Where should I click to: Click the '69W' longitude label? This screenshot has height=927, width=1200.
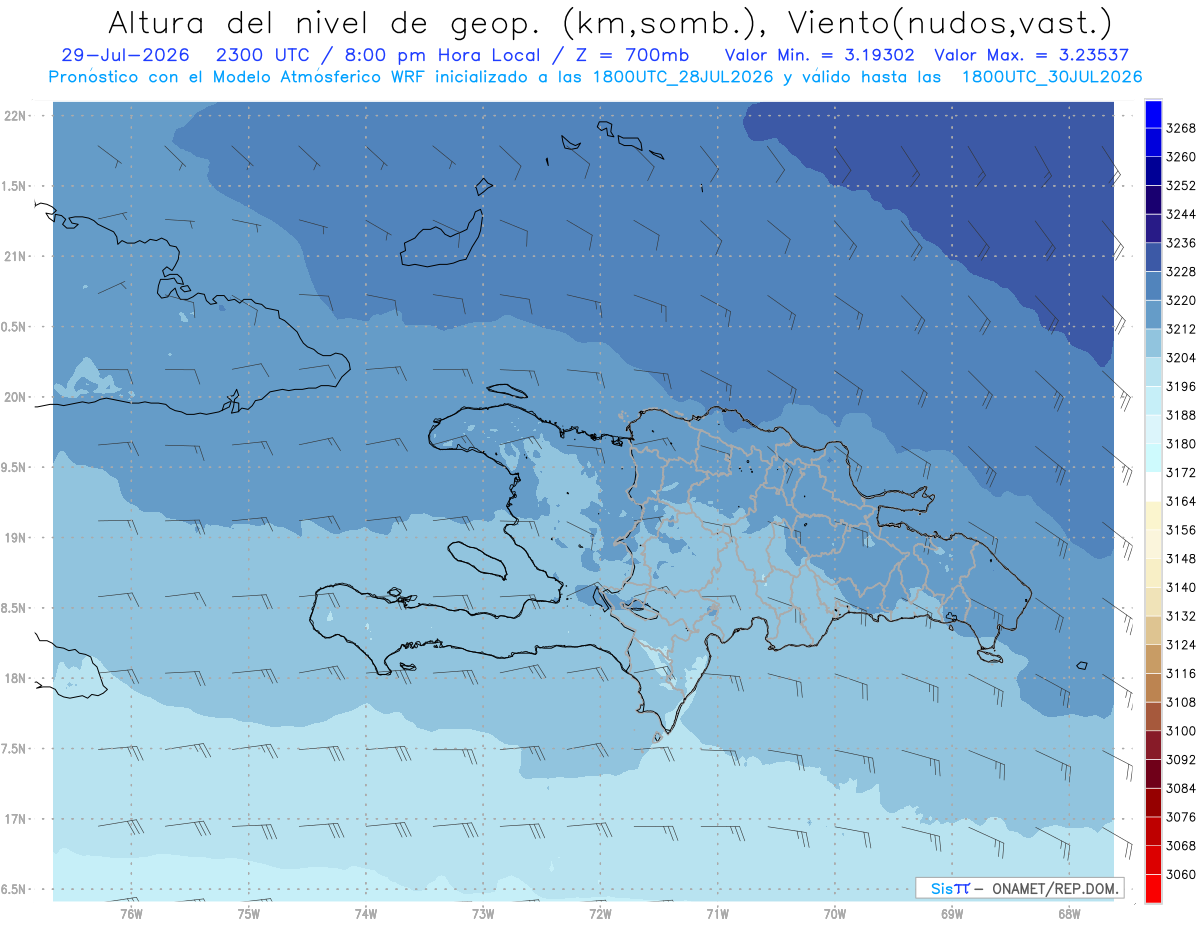(952, 912)
